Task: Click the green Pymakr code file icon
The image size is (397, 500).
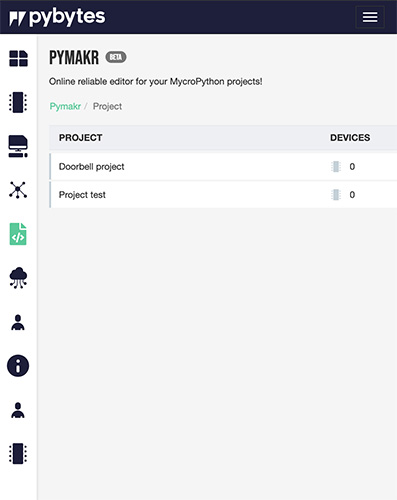Action: pos(18,234)
